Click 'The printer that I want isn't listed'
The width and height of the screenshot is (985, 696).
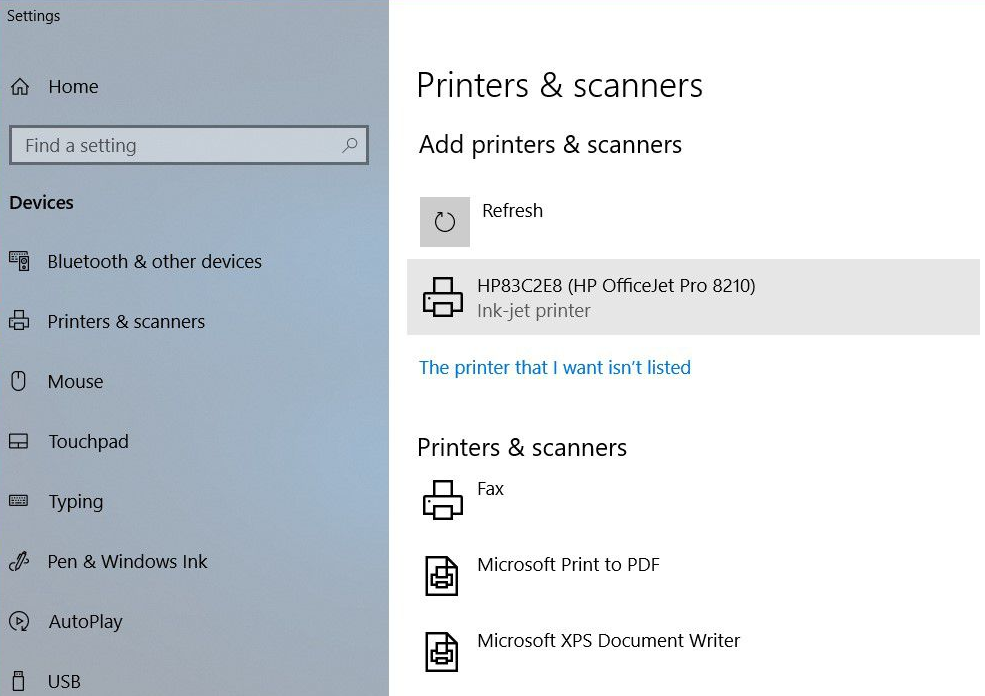(554, 367)
